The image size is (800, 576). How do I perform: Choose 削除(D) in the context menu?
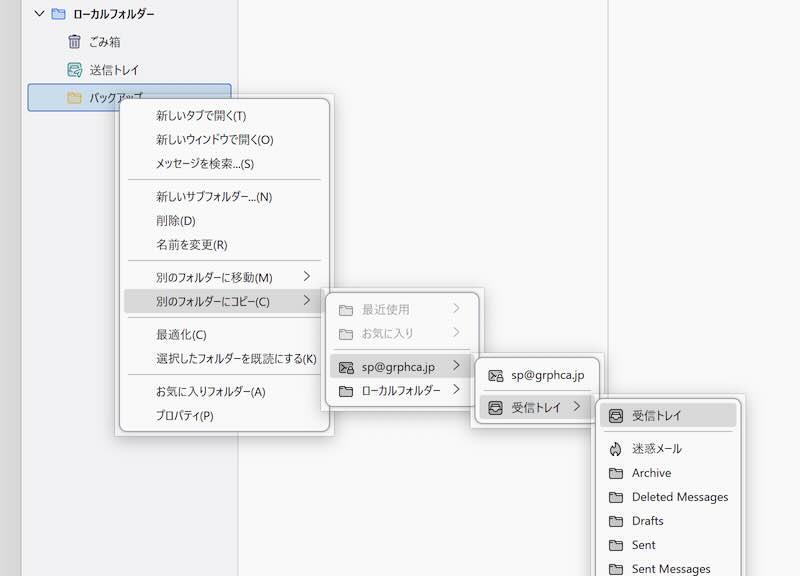click(175, 221)
